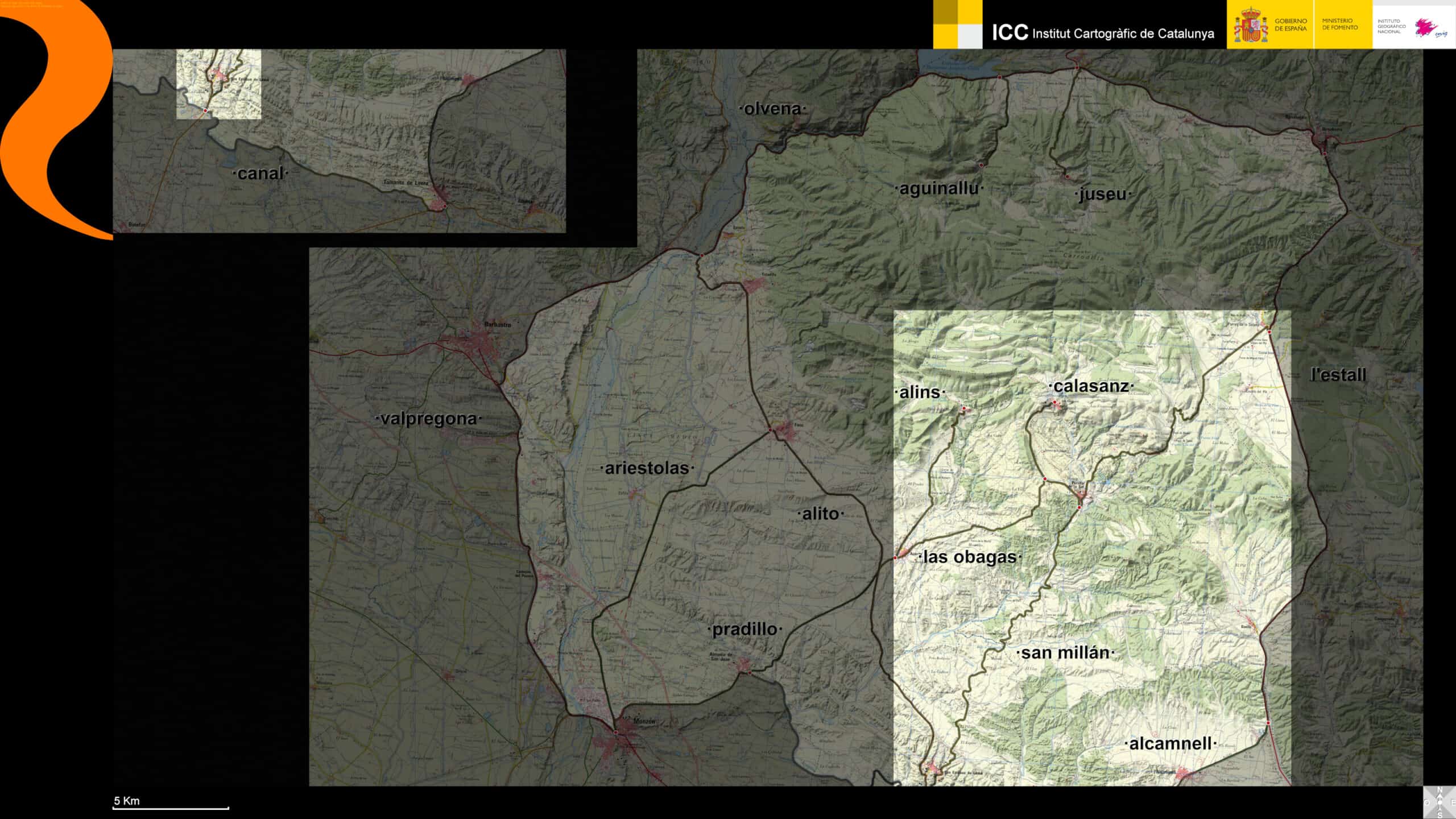Select the valpregona map label
The width and height of the screenshot is (1456, 819).
point(428,419)
